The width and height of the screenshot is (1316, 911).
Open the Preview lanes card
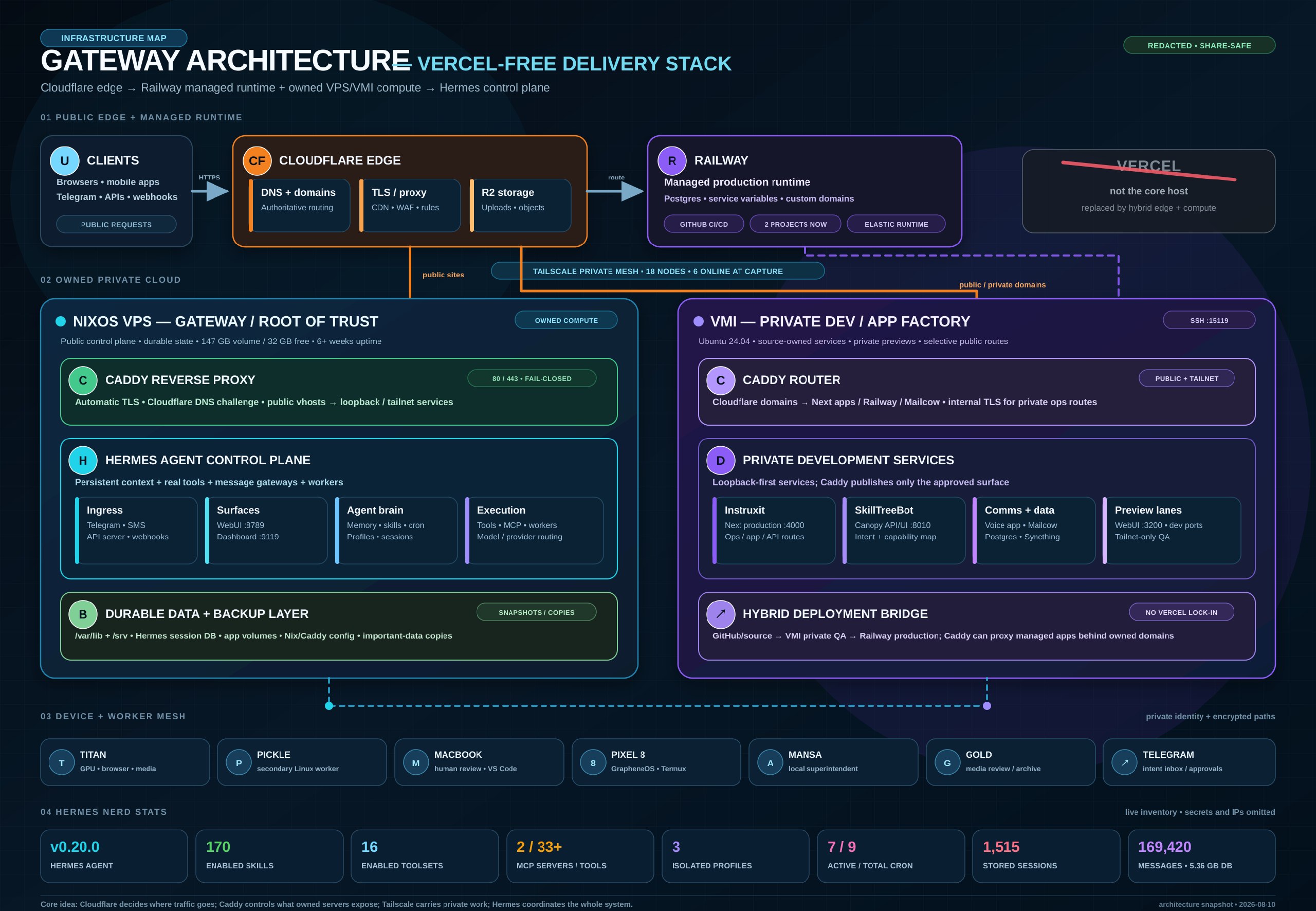pos(1172,530)
